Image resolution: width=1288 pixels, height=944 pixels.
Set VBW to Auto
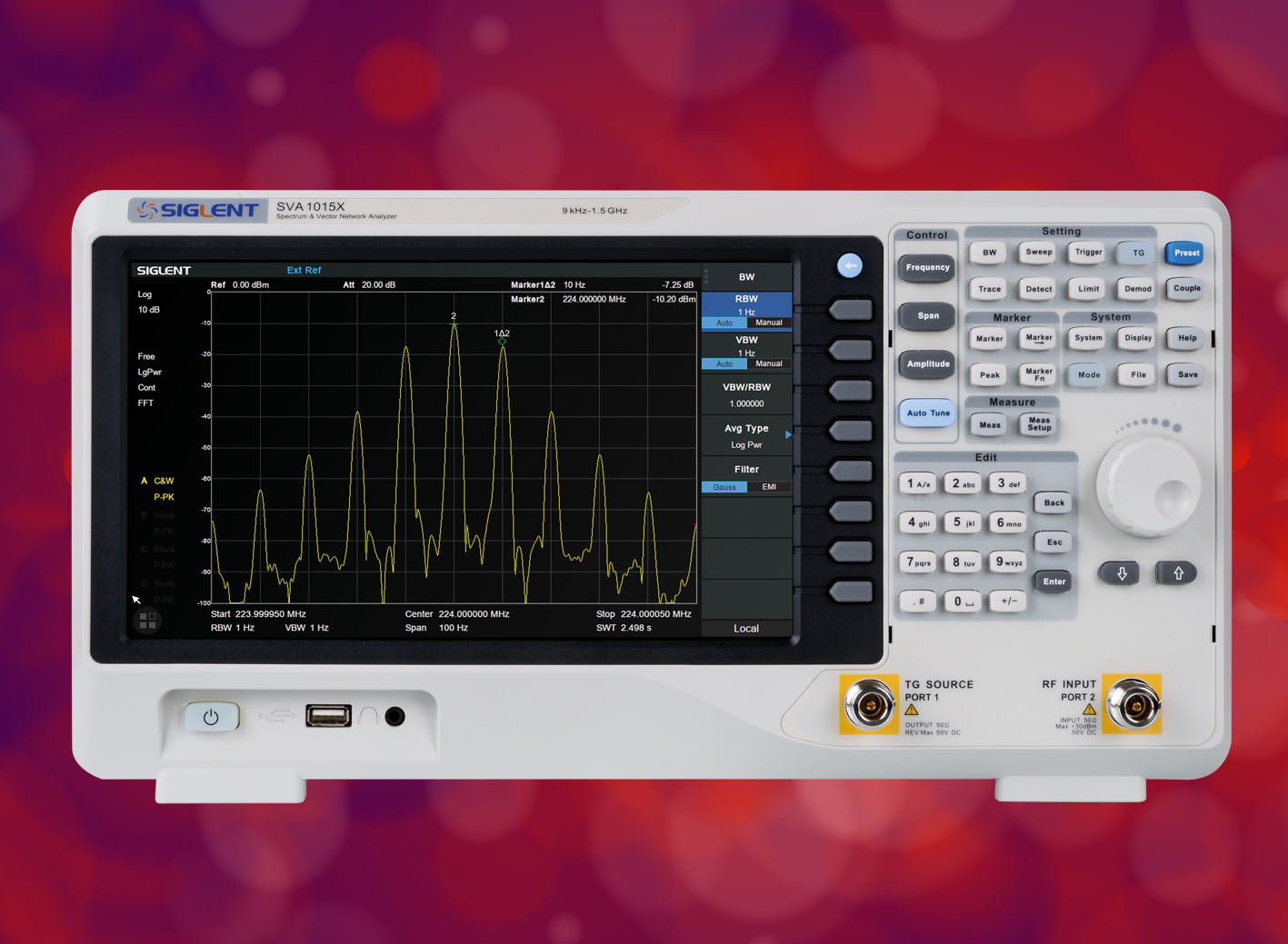tap(724, 363)
